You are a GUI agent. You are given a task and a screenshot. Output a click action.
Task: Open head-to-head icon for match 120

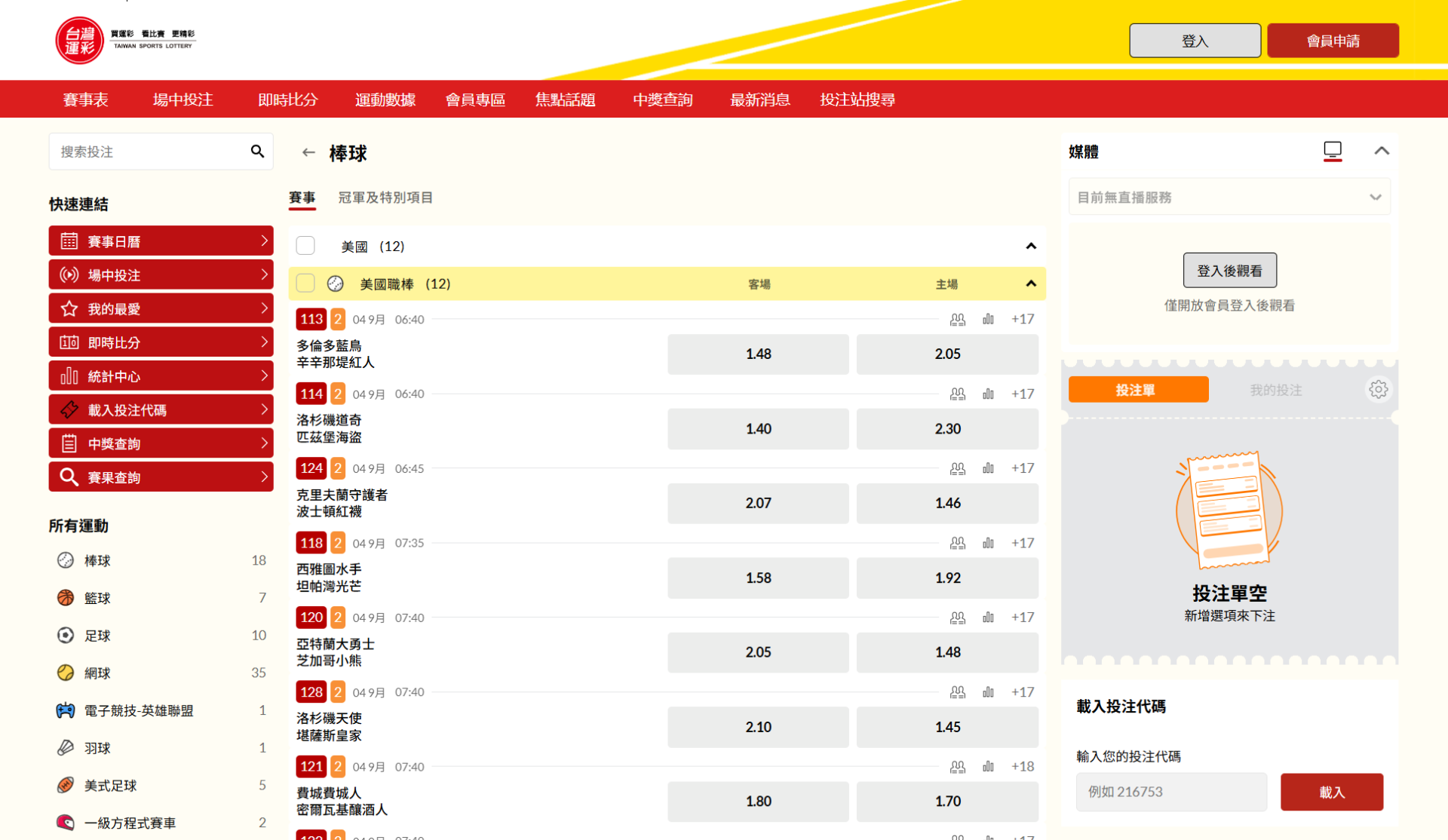point(958,618)
